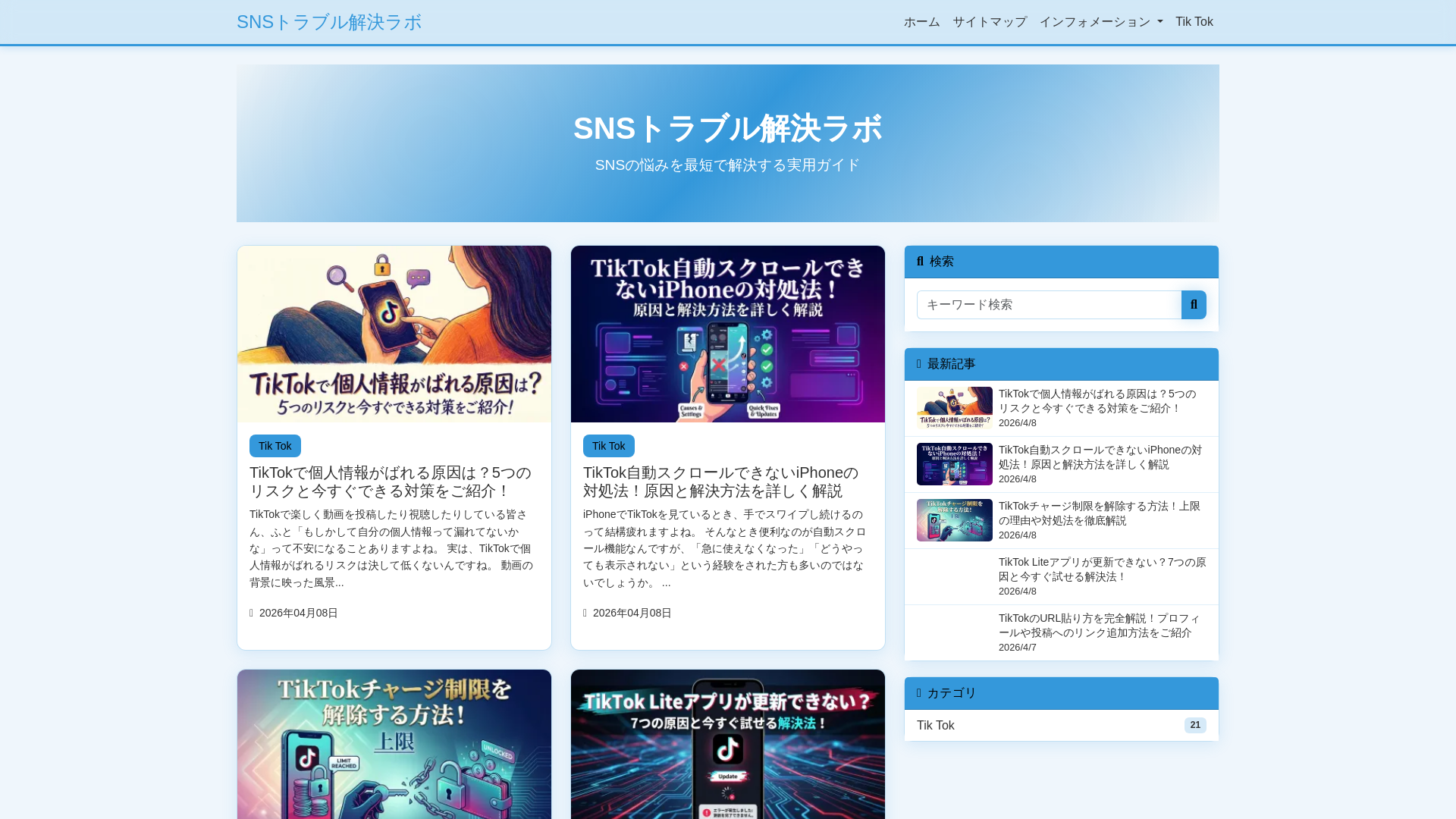
Task: Open recent post TikTokで個人情報がばれる原因は in sidebar
Action: click(x=1097, y=401)
